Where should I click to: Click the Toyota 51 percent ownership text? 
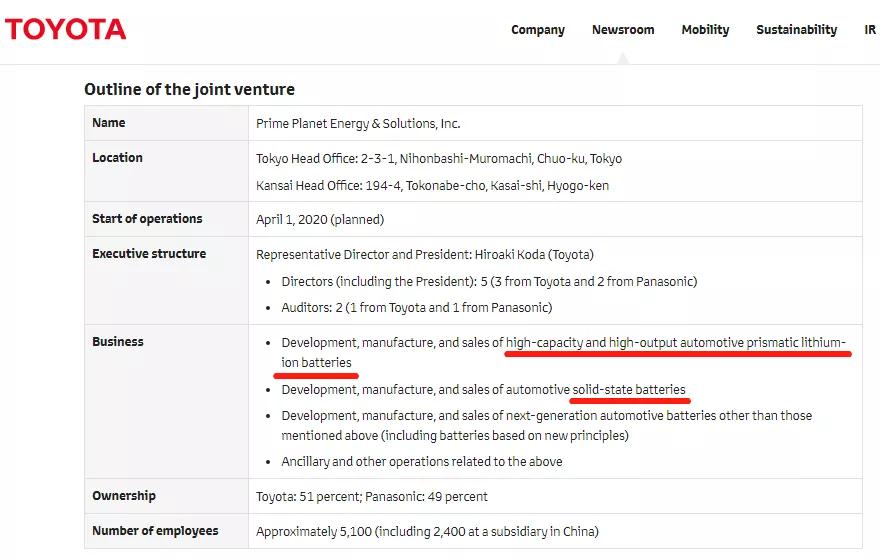tap(372, 496)
